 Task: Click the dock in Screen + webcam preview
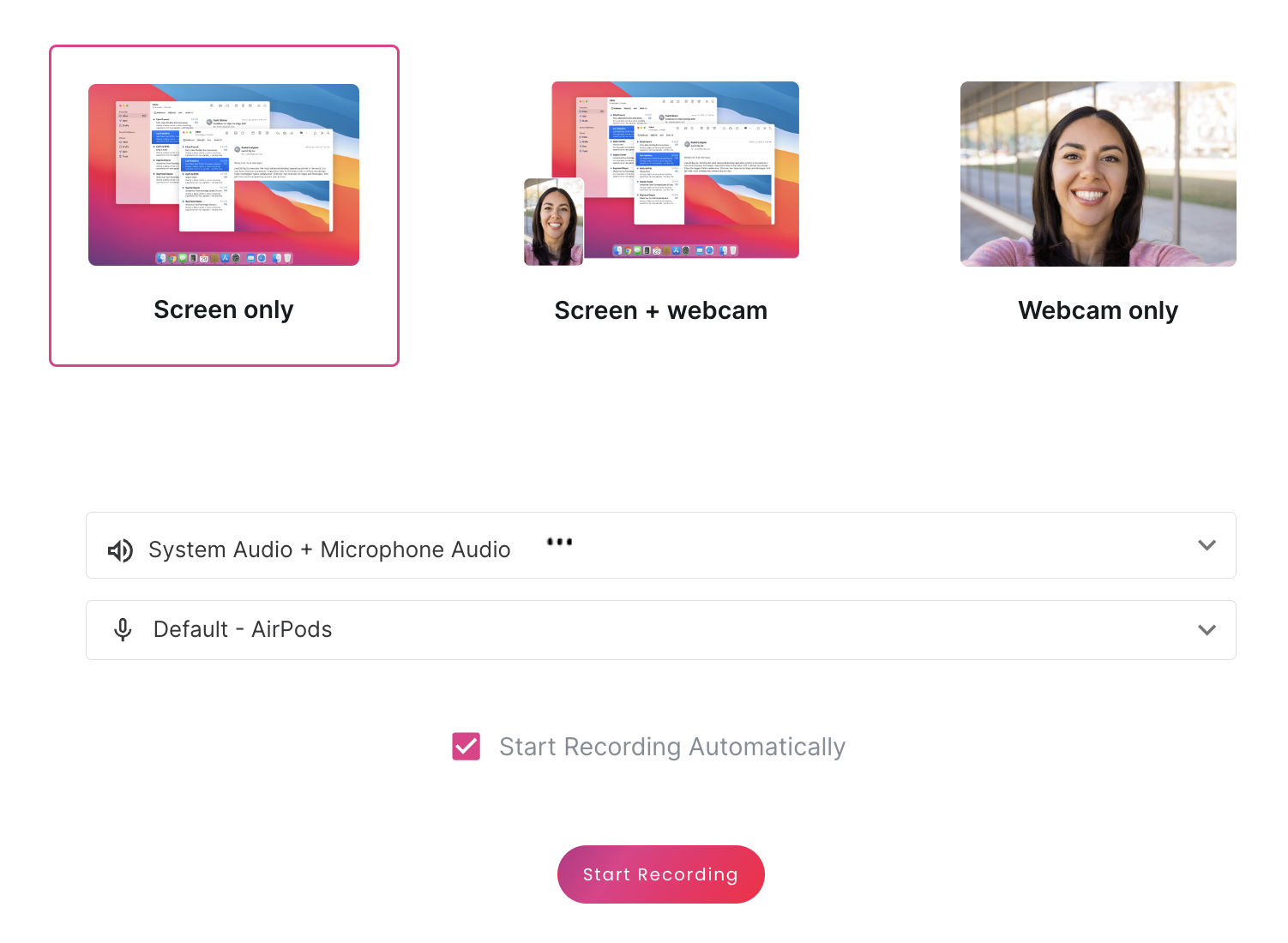pos(675,250)
